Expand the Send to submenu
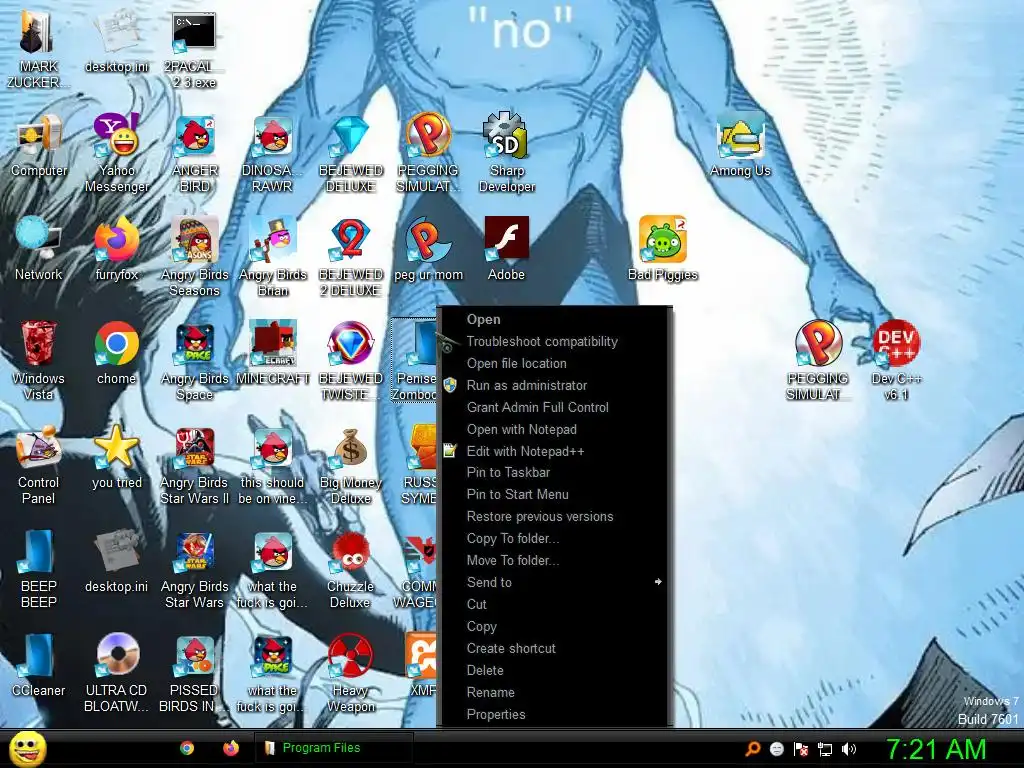The height and width of the screenshot is (768, 1024). coord(554,582)
